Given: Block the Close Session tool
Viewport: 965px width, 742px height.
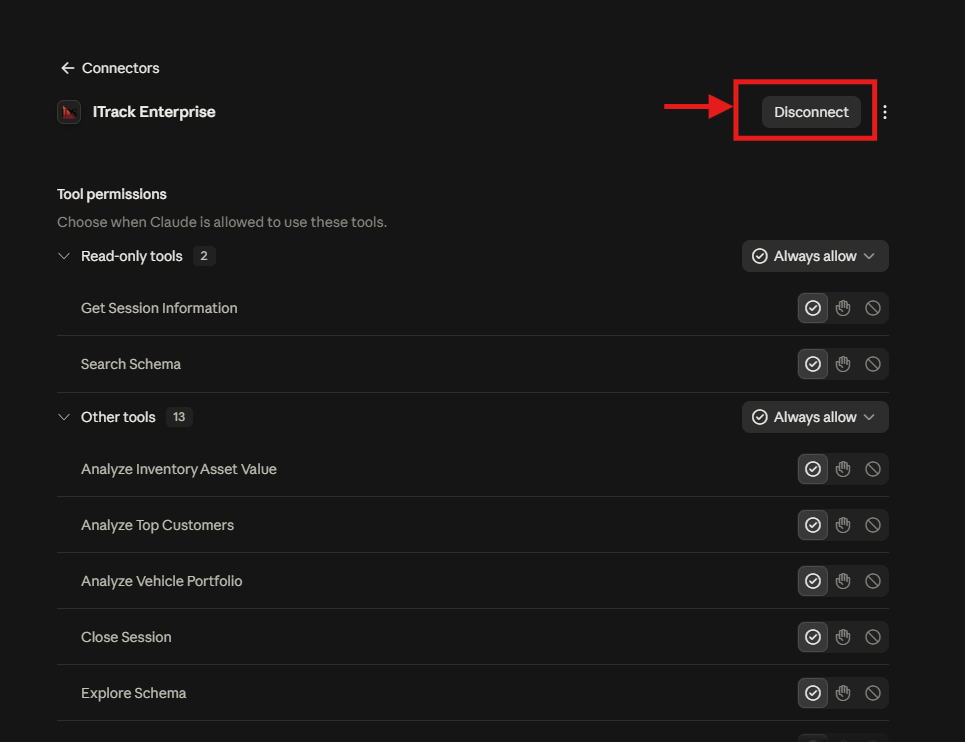Looking at the screenshot, I should pos(873,637).
